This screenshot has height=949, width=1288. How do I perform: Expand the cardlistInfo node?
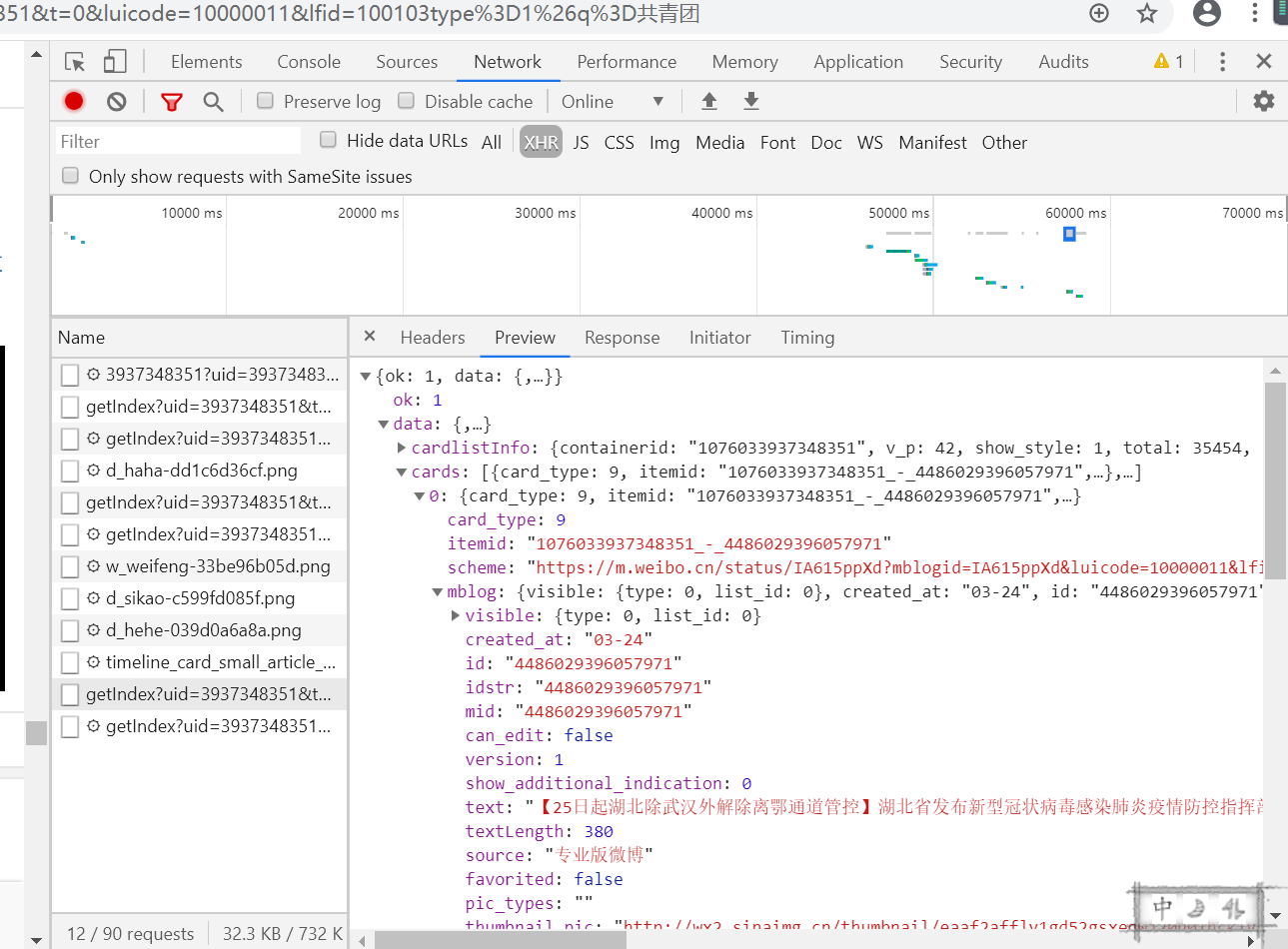pyautogui.click(x=402, y=448)
